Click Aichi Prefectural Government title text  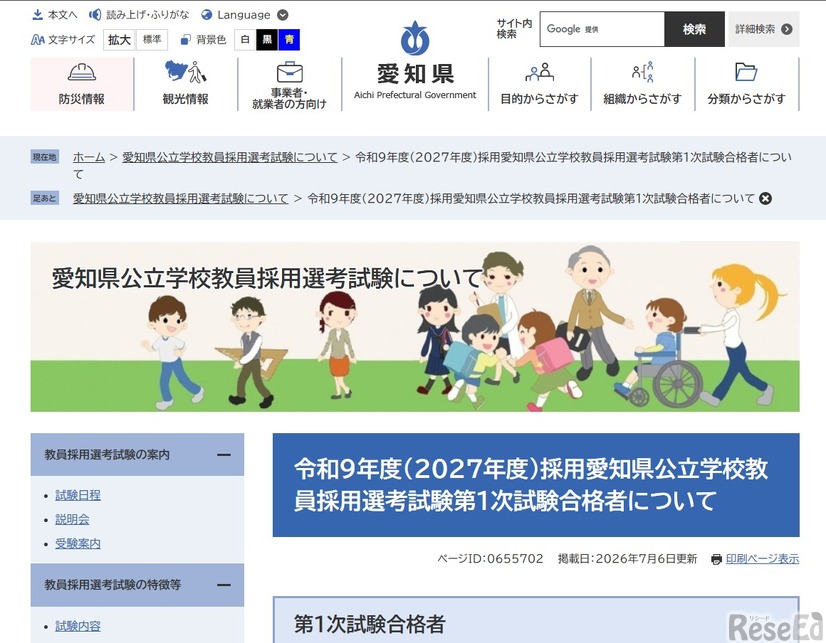(x=415, y=95)
